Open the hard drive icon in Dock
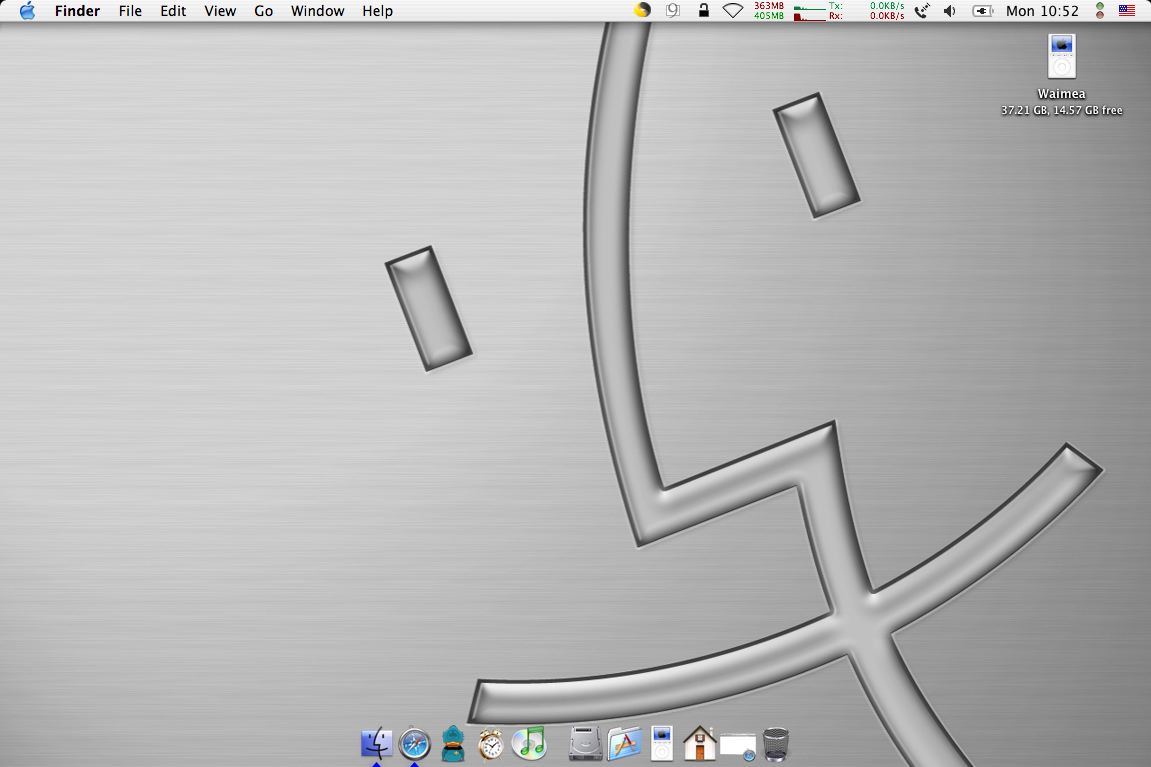 tap(586, 744)
